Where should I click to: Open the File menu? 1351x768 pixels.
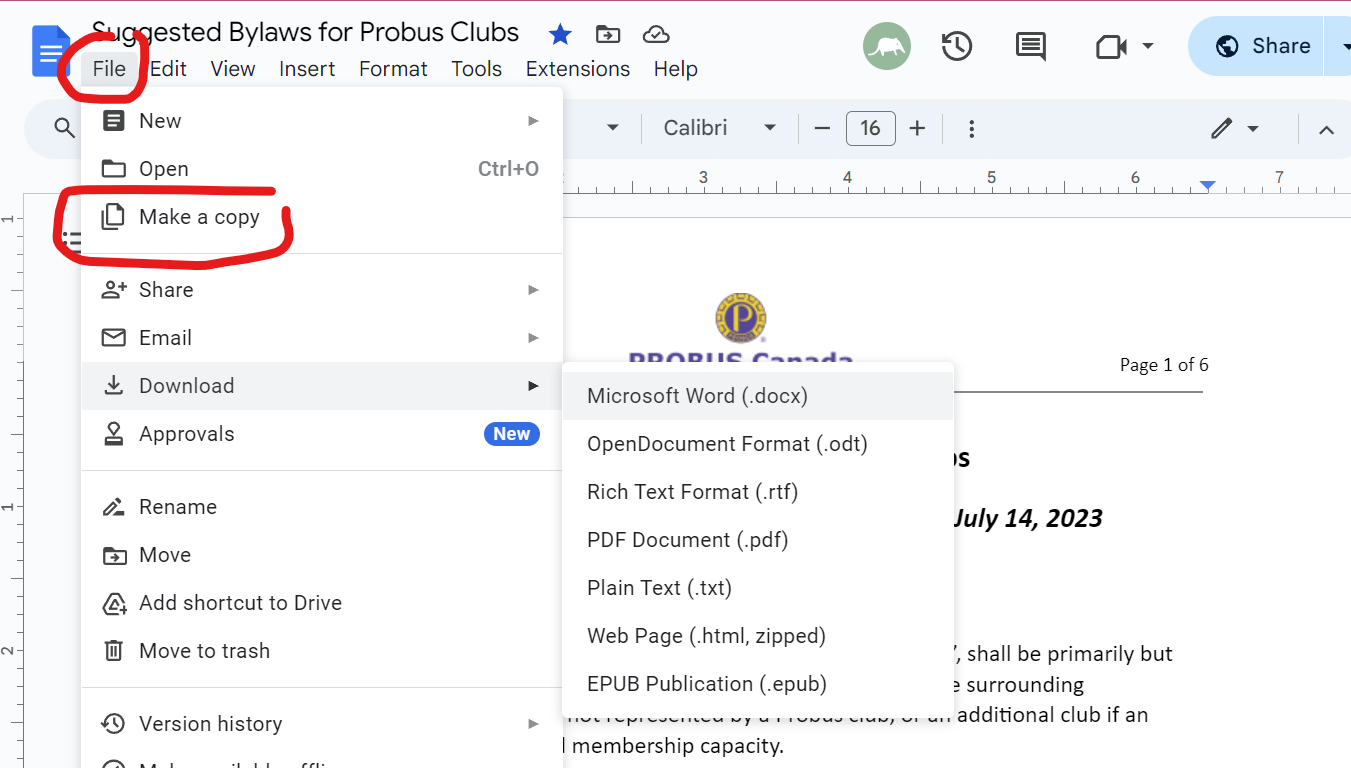pyautogui.click(x=109, y=69)
